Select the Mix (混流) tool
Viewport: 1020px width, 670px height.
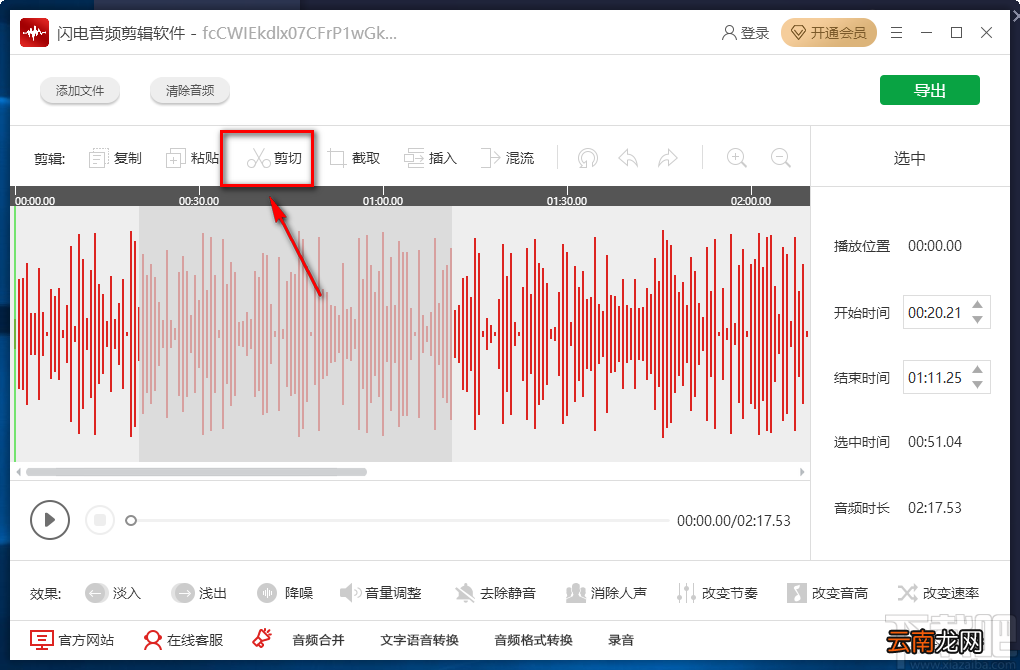point(507,158)
